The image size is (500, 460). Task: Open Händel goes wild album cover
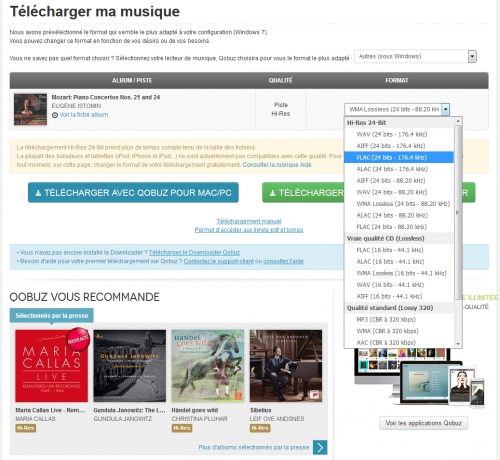point(208,366)
